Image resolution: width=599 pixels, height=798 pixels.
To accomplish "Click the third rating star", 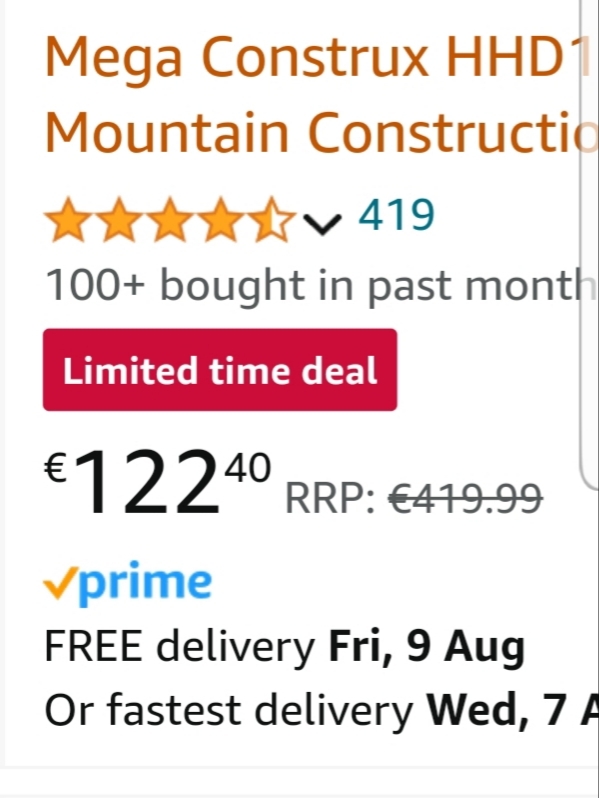I will point(169,219).
